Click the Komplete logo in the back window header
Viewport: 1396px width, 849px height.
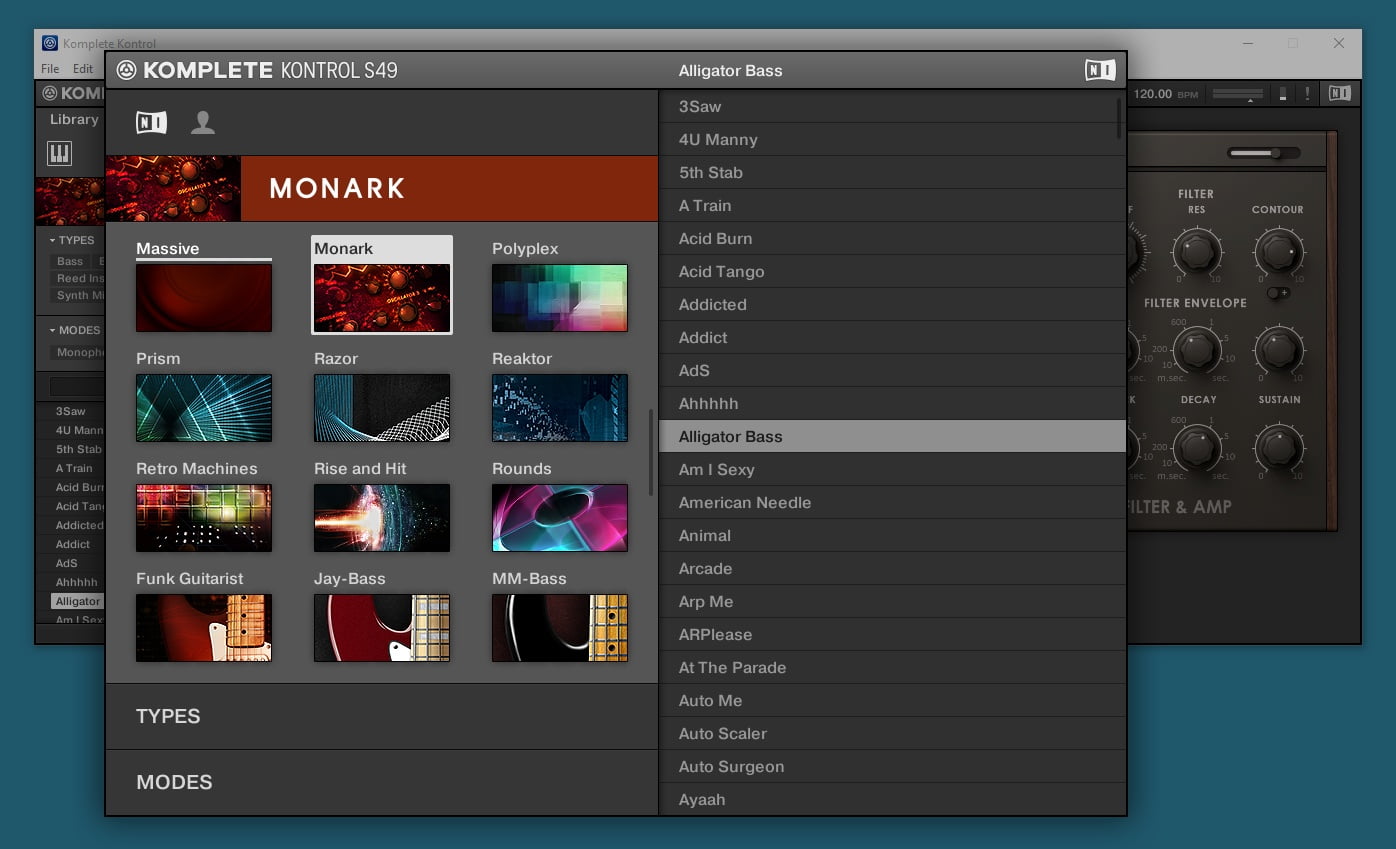[50, 93]
